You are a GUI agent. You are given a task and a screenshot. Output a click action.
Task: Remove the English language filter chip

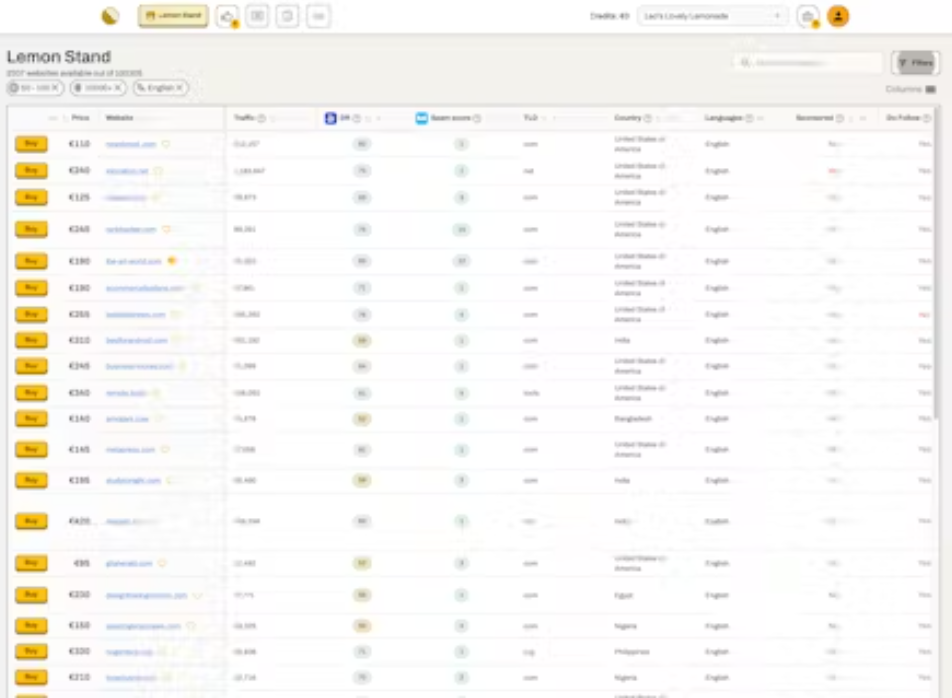click(x=180, y=88)
